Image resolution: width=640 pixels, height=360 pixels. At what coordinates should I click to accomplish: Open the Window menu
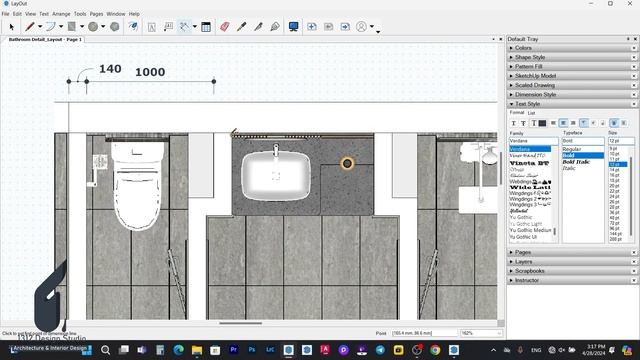pyautogui.click(x=116, y=14)
